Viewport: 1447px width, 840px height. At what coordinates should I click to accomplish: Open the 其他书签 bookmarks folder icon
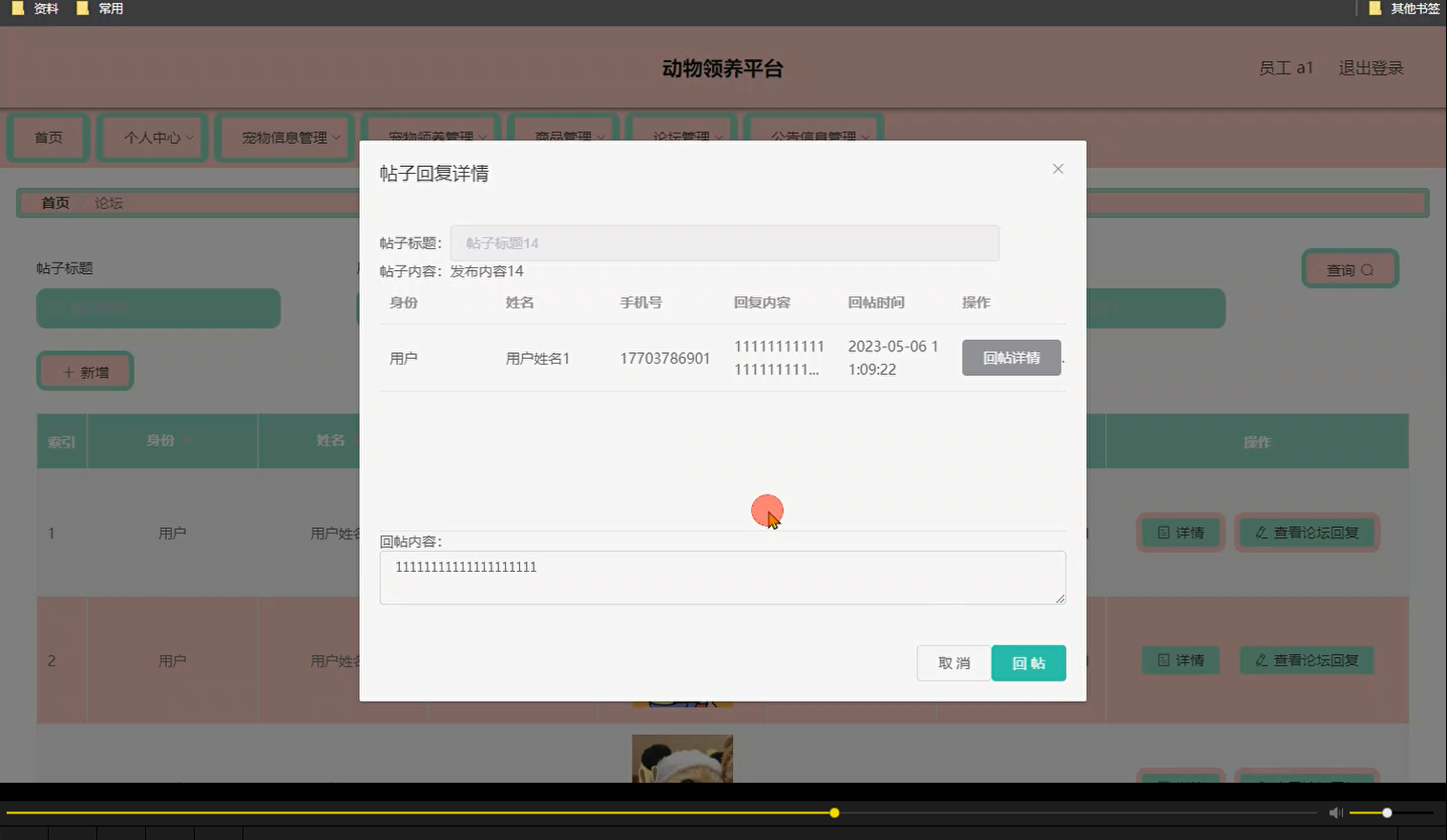click(x=1374, y=9)
